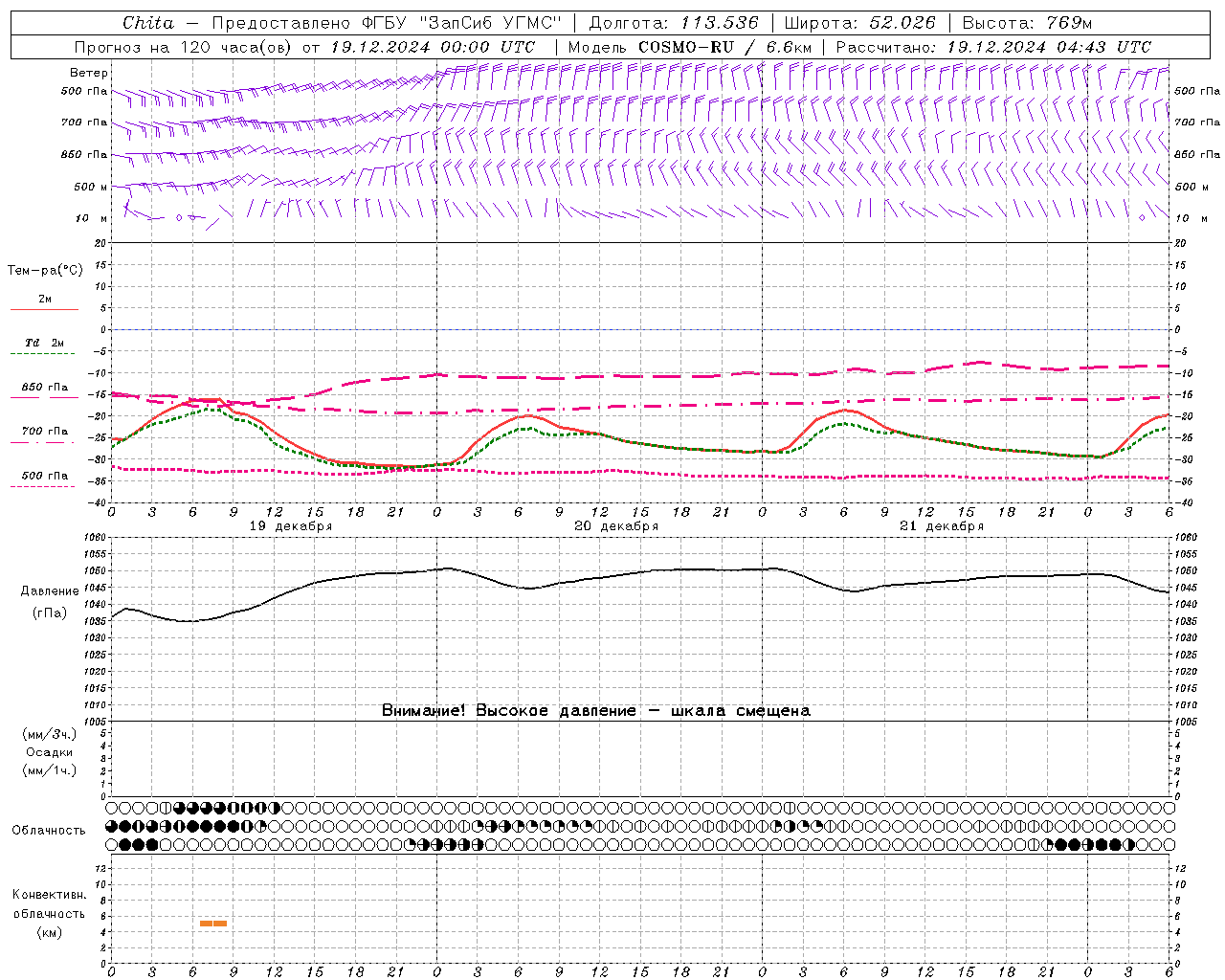Click the pressure axis value '1060' on left
The width and height of the screenshot is (1225, 980).
pos(95,538)
